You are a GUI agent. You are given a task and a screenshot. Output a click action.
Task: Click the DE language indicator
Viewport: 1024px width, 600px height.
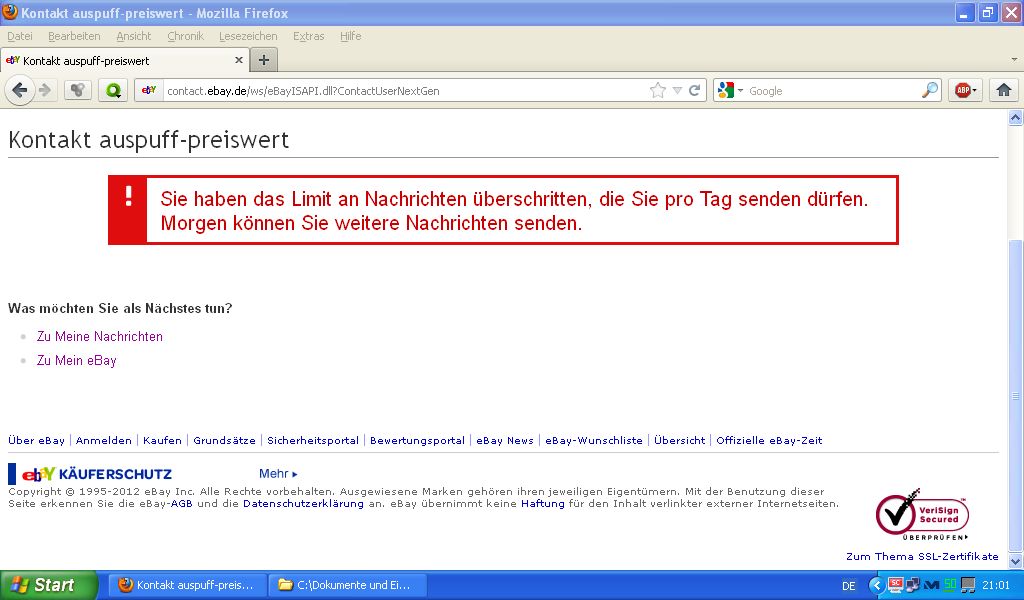848,586
